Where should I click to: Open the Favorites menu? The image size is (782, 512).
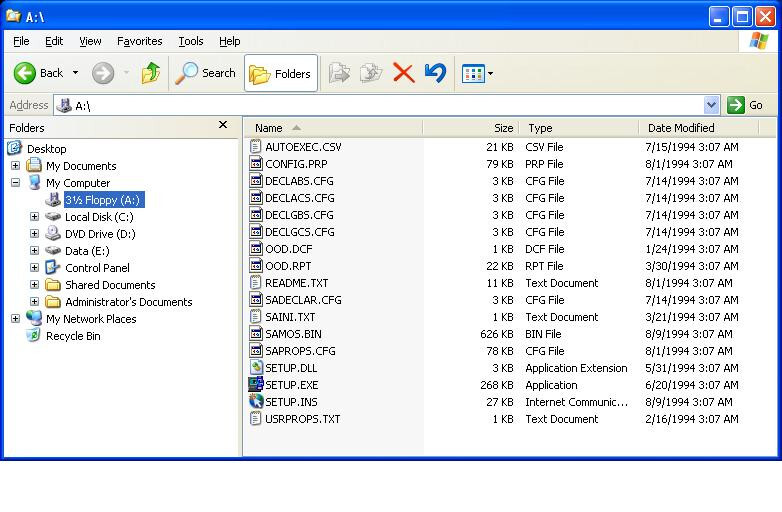[140, 41]
